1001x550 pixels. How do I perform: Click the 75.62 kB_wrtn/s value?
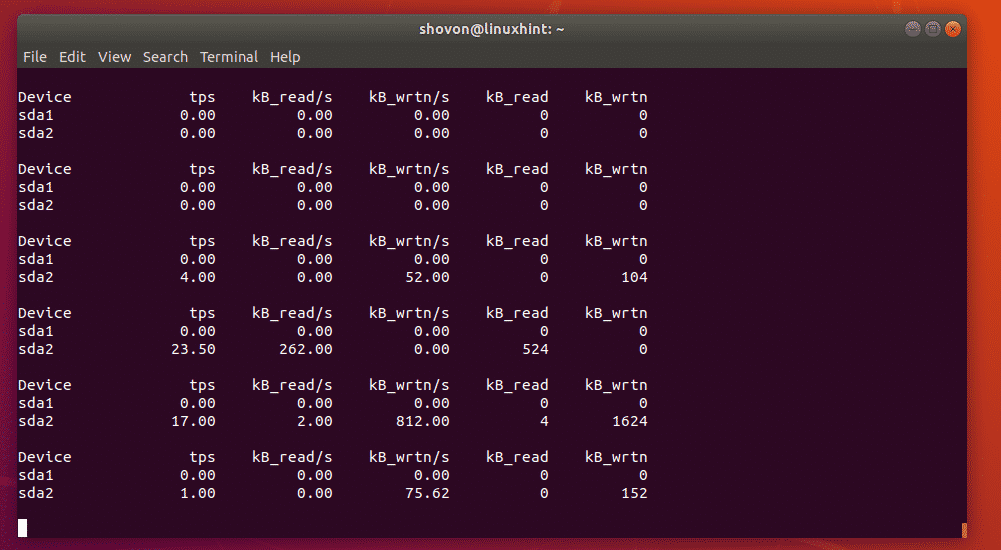pos(426,493)
